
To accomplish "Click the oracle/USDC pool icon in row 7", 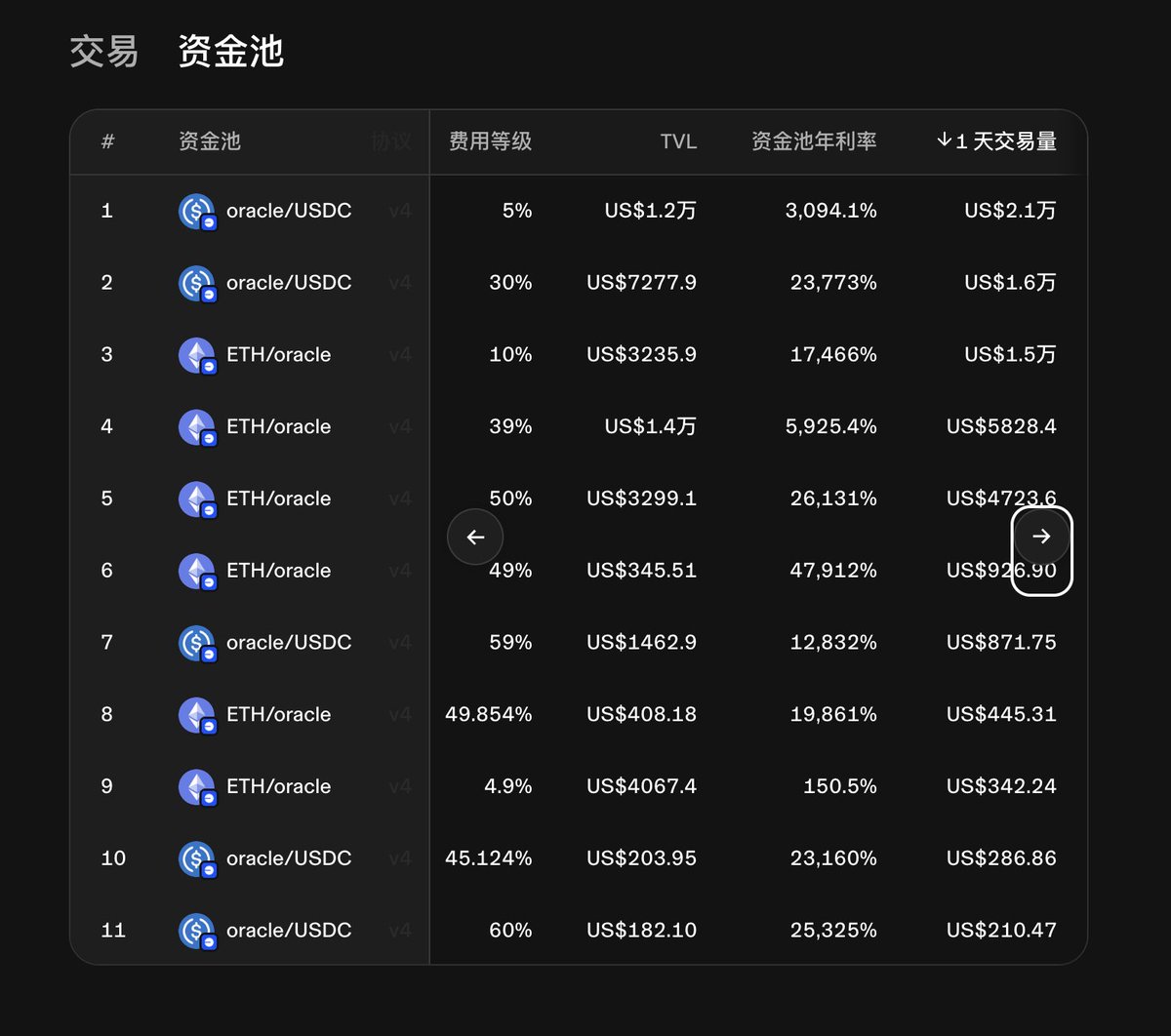I will pyautogui.click(x=197, y=642).
